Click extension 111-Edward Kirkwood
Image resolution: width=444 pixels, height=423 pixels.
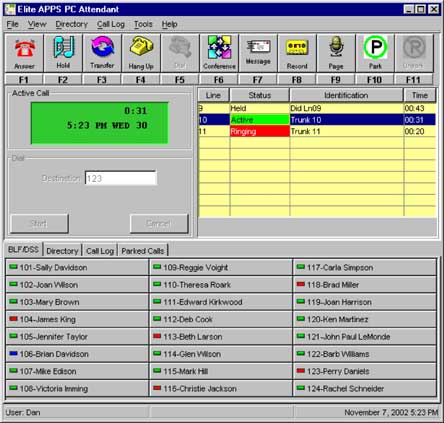click(x=221, y=302)
